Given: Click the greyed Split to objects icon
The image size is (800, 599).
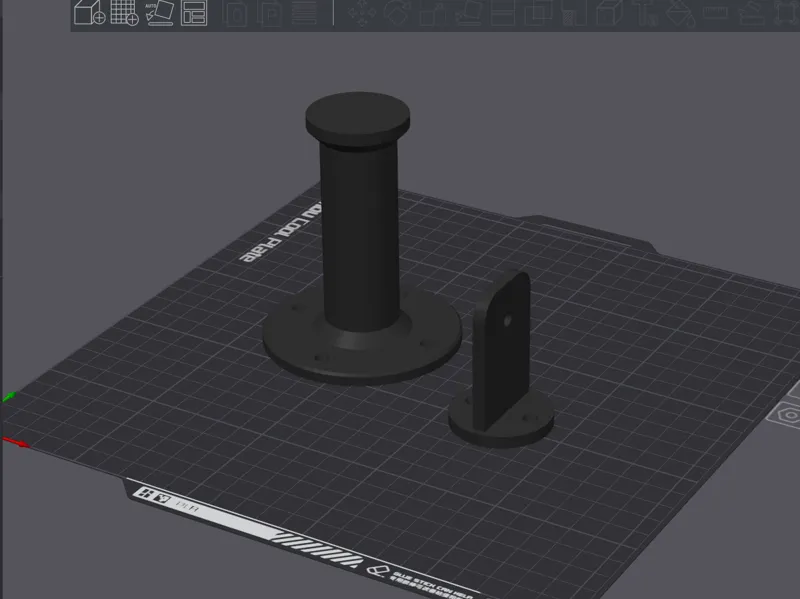Looking at the screenshot, I should [x=235, y=12].
